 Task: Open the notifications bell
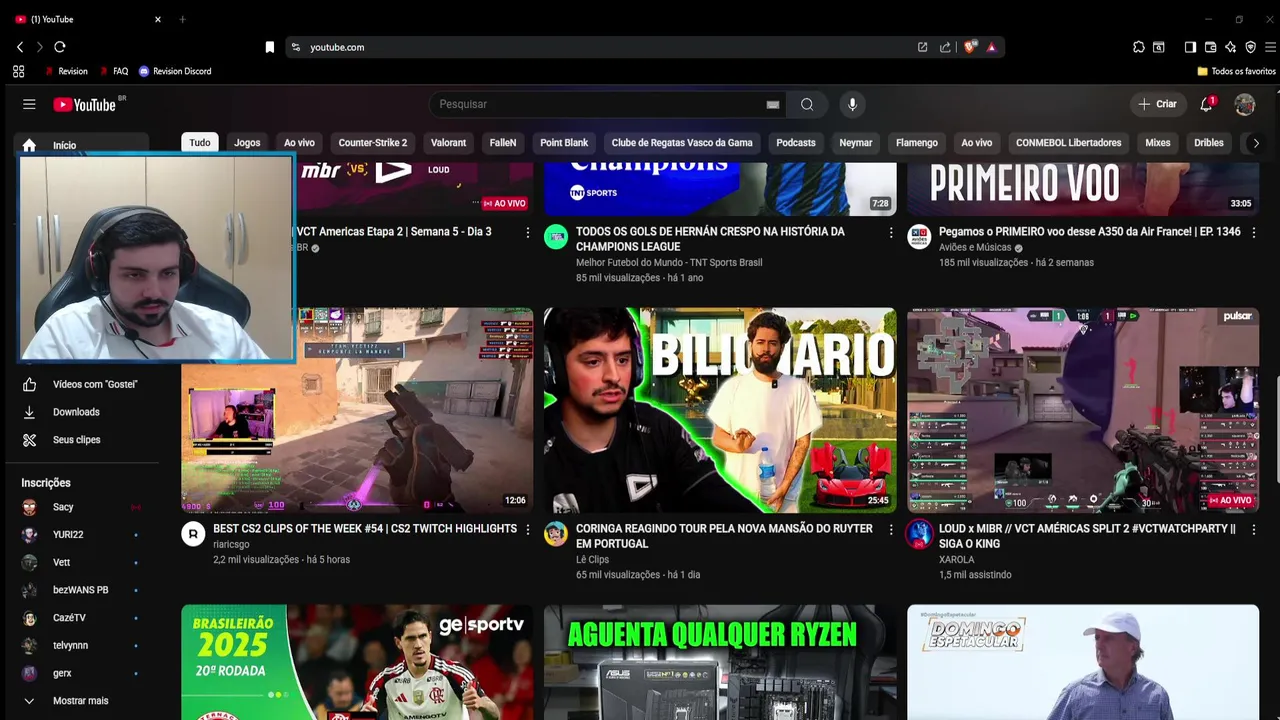[1207, 104]
